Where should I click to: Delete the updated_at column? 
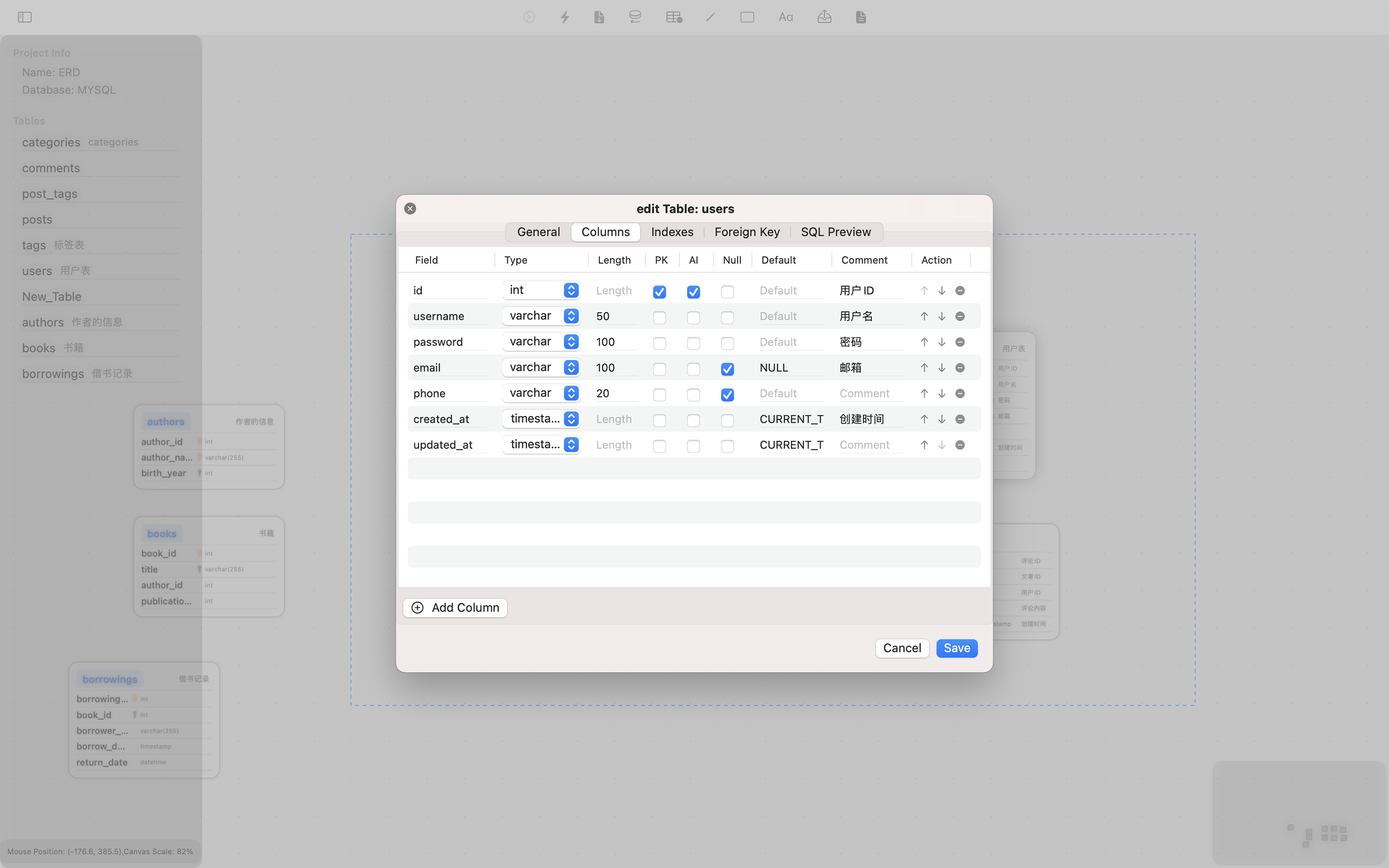pos(960,445)
